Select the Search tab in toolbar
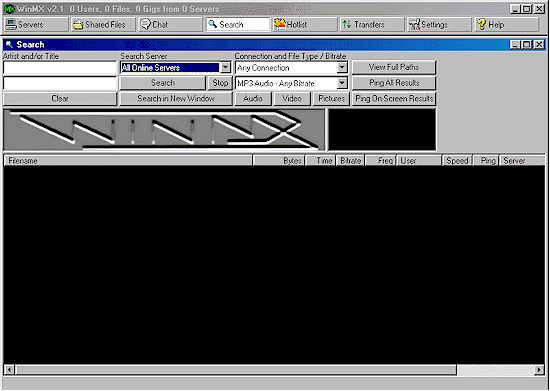This screenshot has width=550, height=391. [238, 25]
